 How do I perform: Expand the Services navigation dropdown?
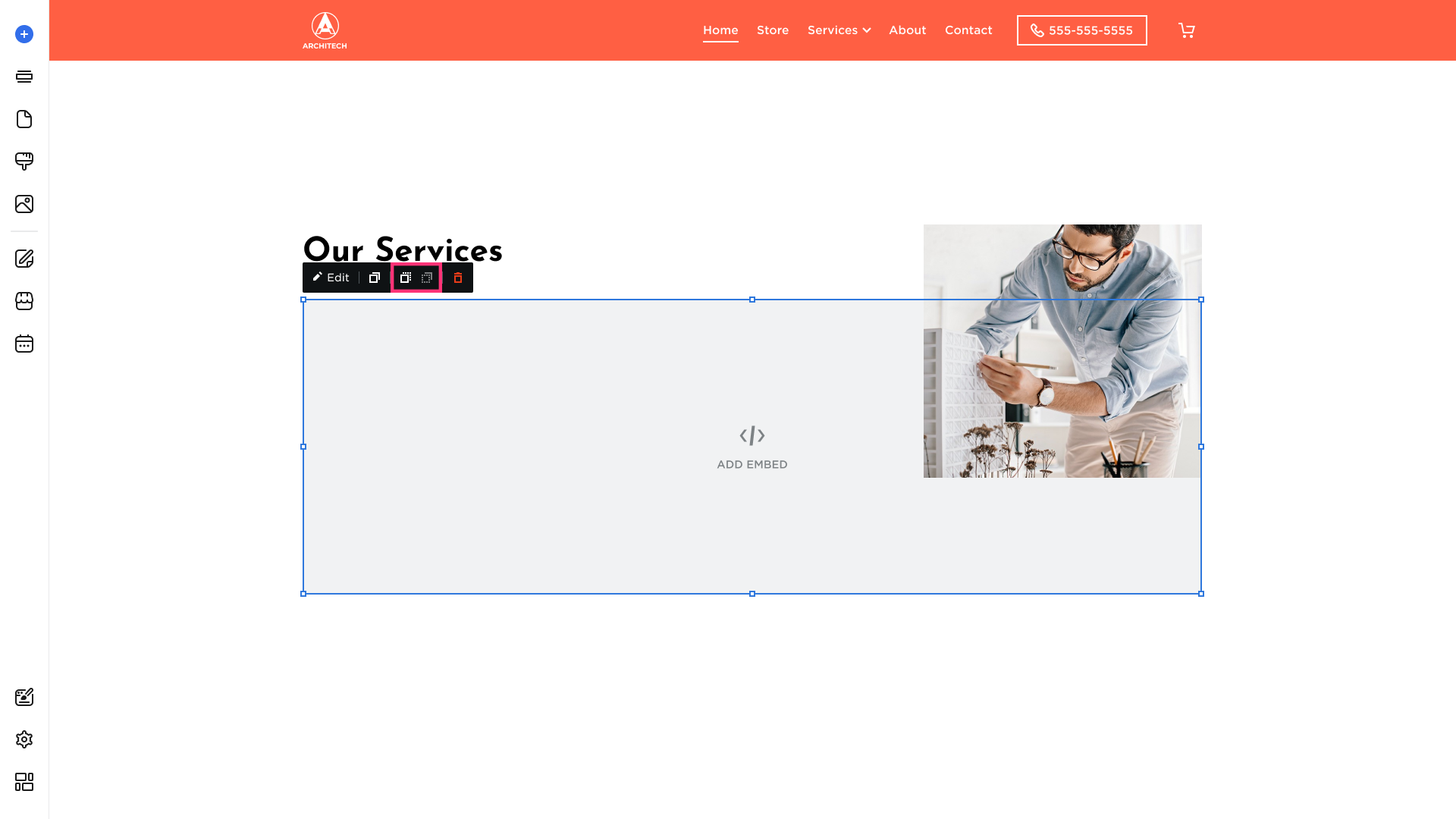click(839, 30)
